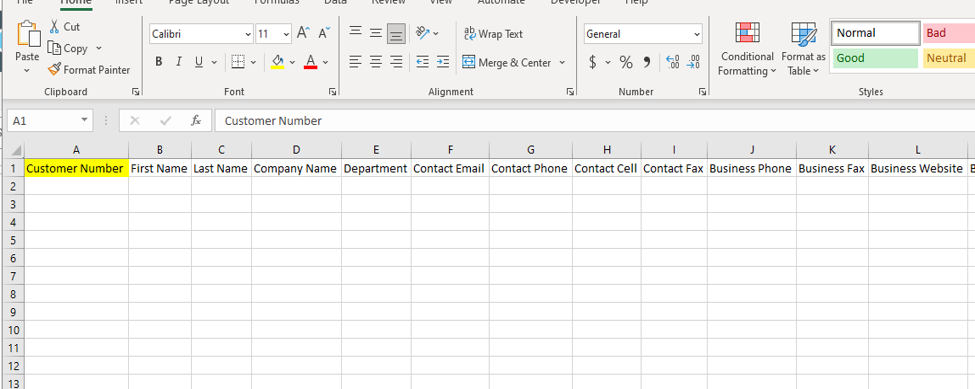Viewport: 975px width, 389px height.
Task: Open border style dropdown arrow
Action: [x=254, y=62]
